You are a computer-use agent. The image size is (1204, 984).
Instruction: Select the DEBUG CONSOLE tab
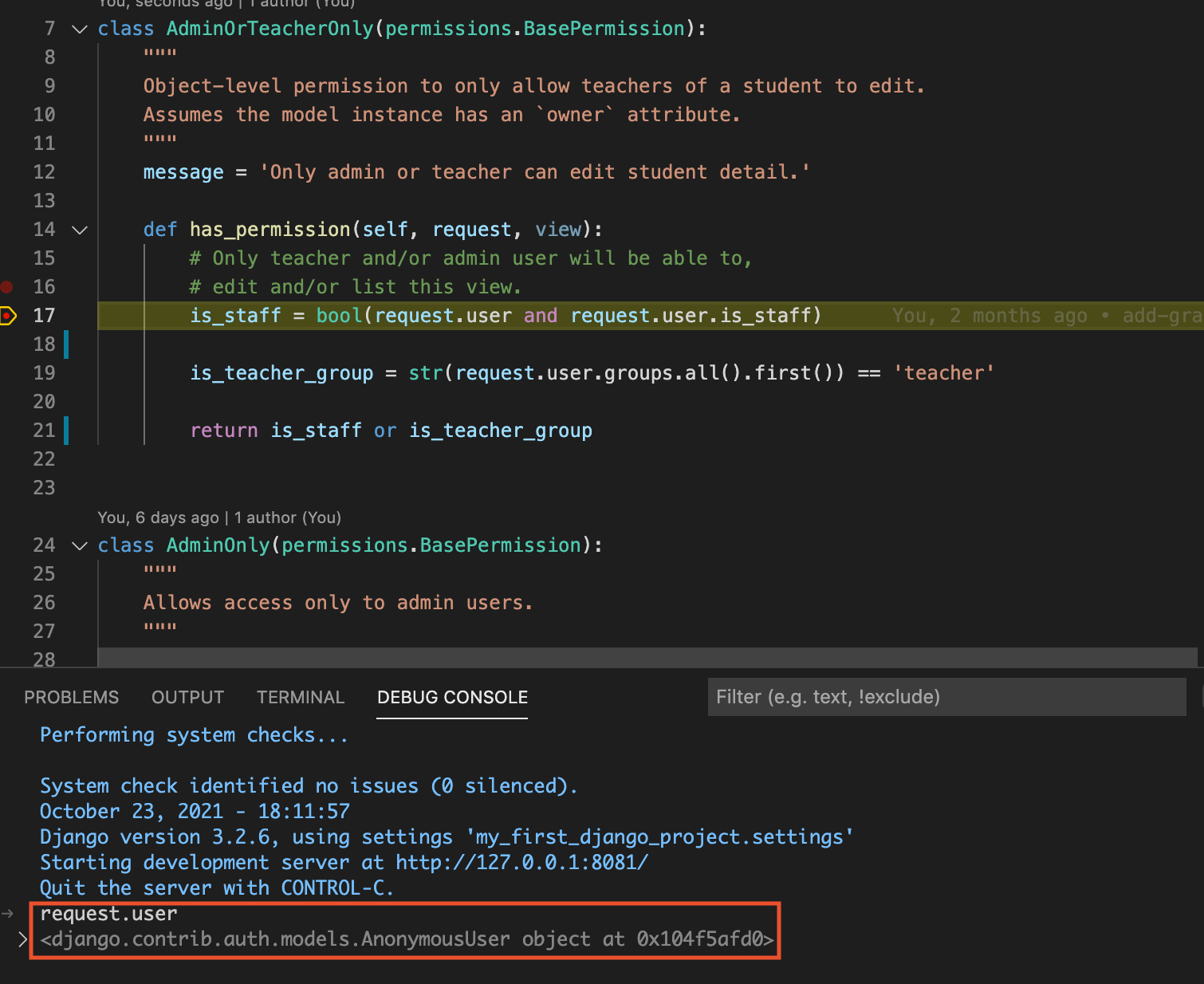(452, 697)
